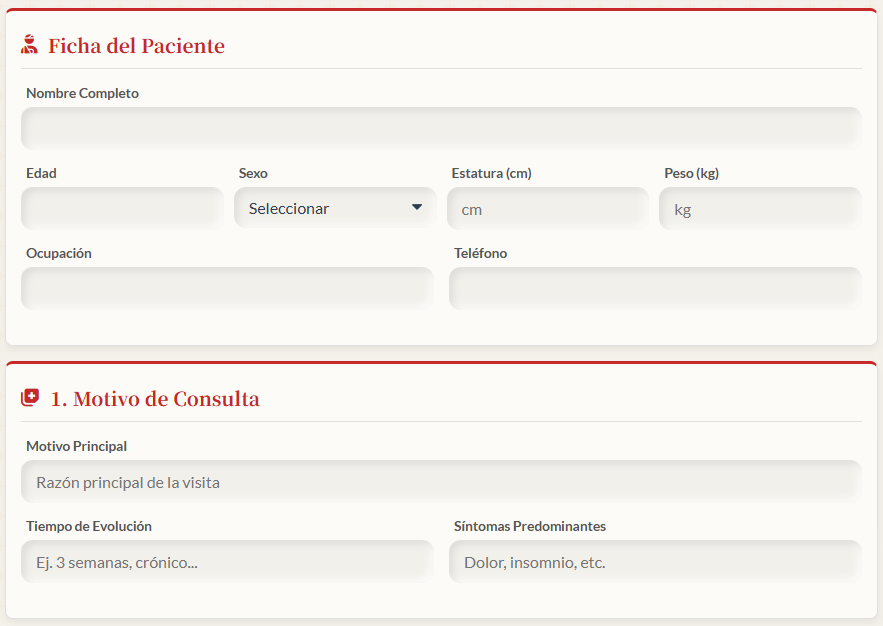Viewport: 883px width, 626px height.
Task: Click the Ficha del Paciente heading
Action: pyautogui.click(x=136, y=46)
